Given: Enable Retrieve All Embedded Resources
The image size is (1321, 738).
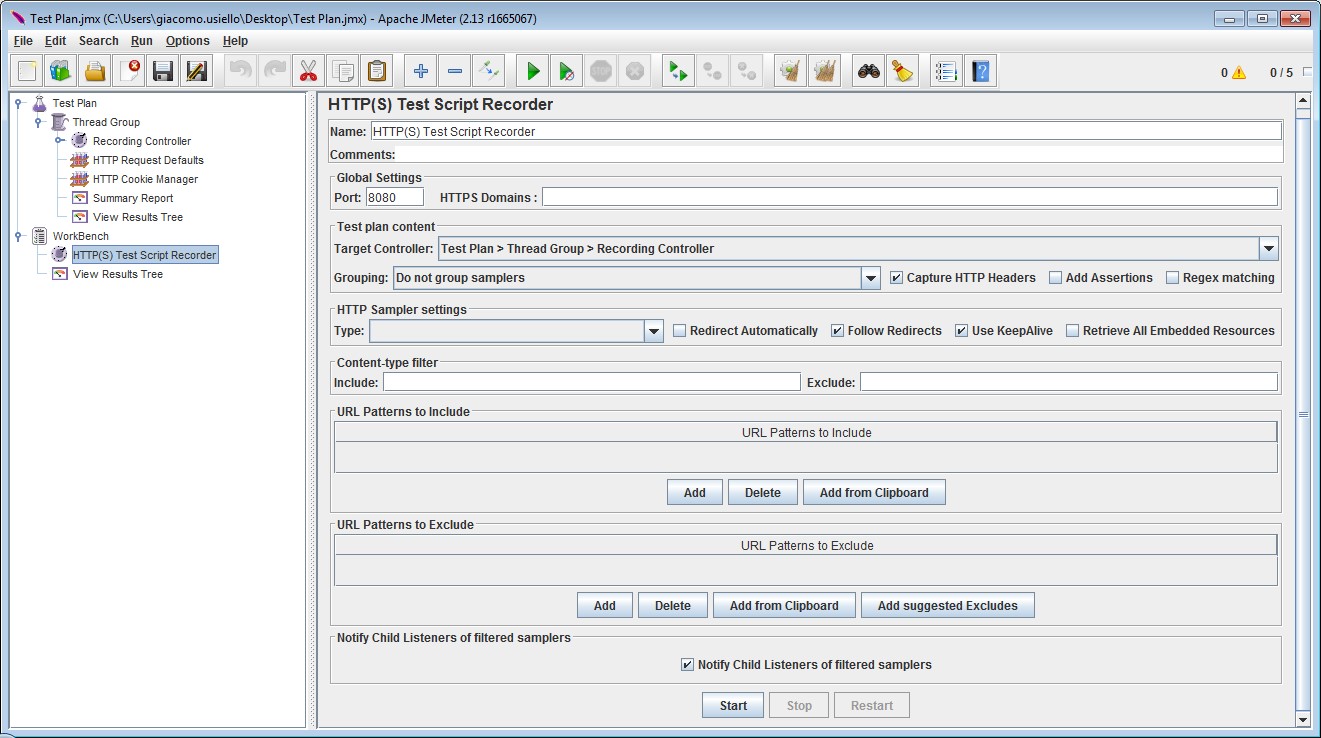Looking at the screenshot, I should (1073, 331).
